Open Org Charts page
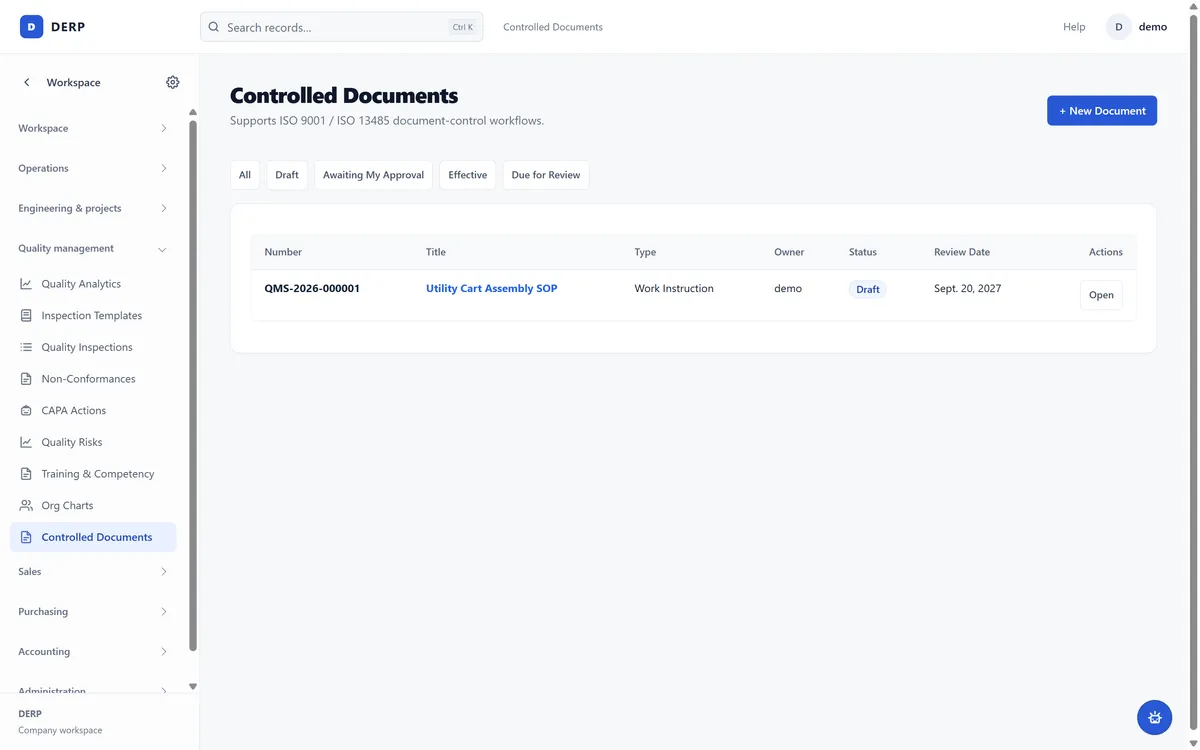Viewport: 1200px width, 750px height. point(93,505)
